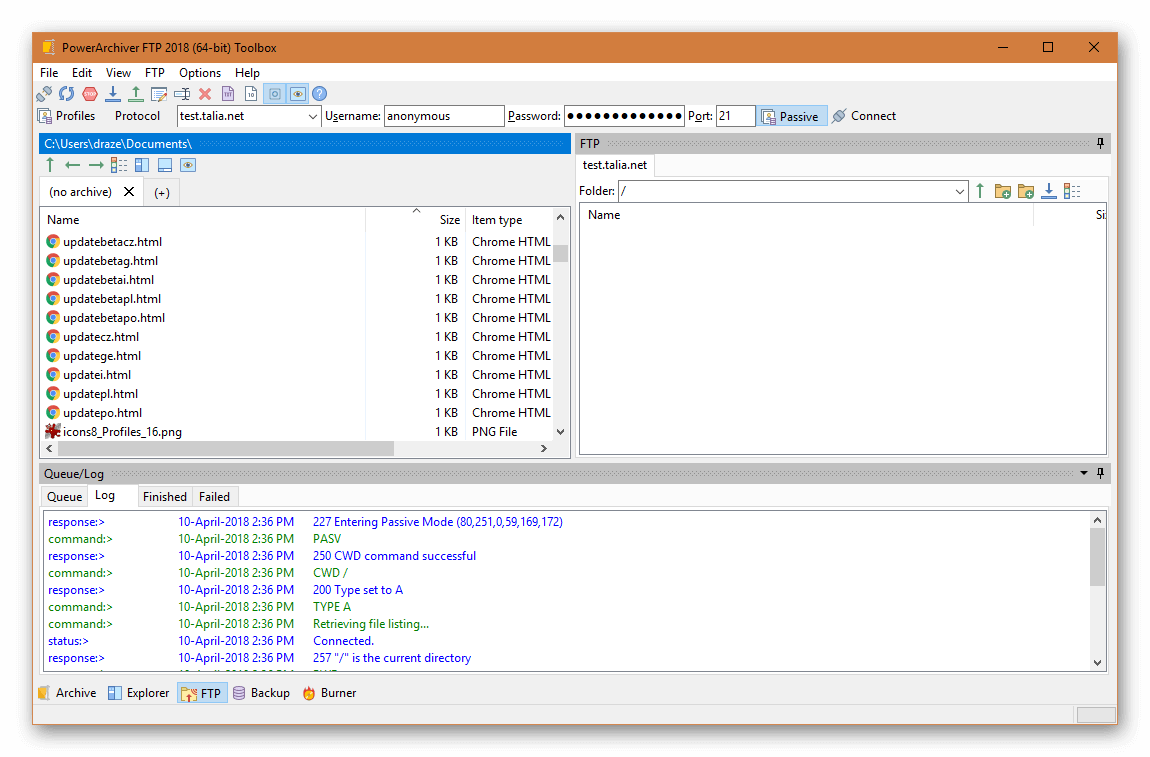Refresh the listing with the blue arrows icon
The width and height of the screenshot is (1150, 757).
click(67, 94)
